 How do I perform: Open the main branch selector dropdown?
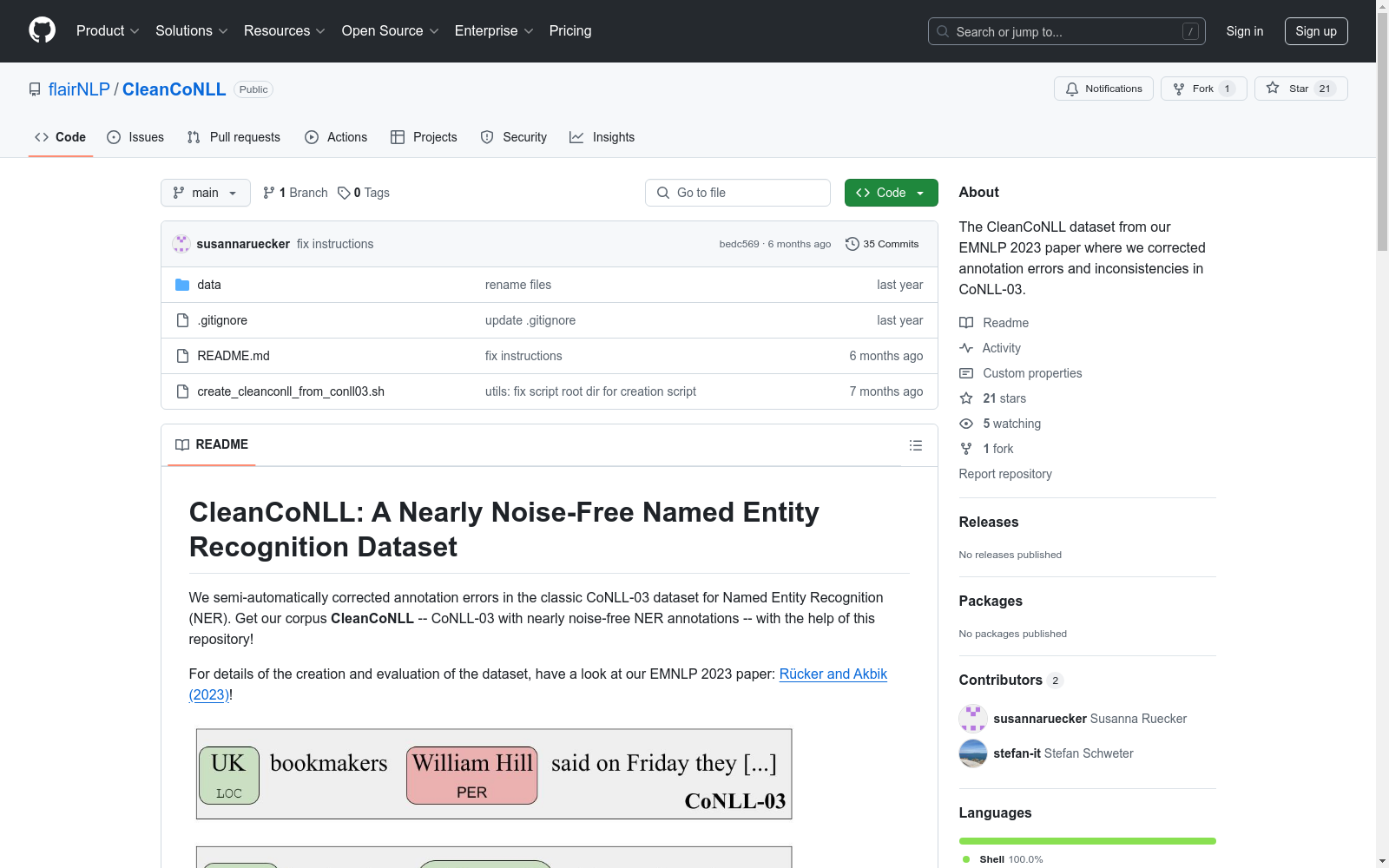[206, 193]
